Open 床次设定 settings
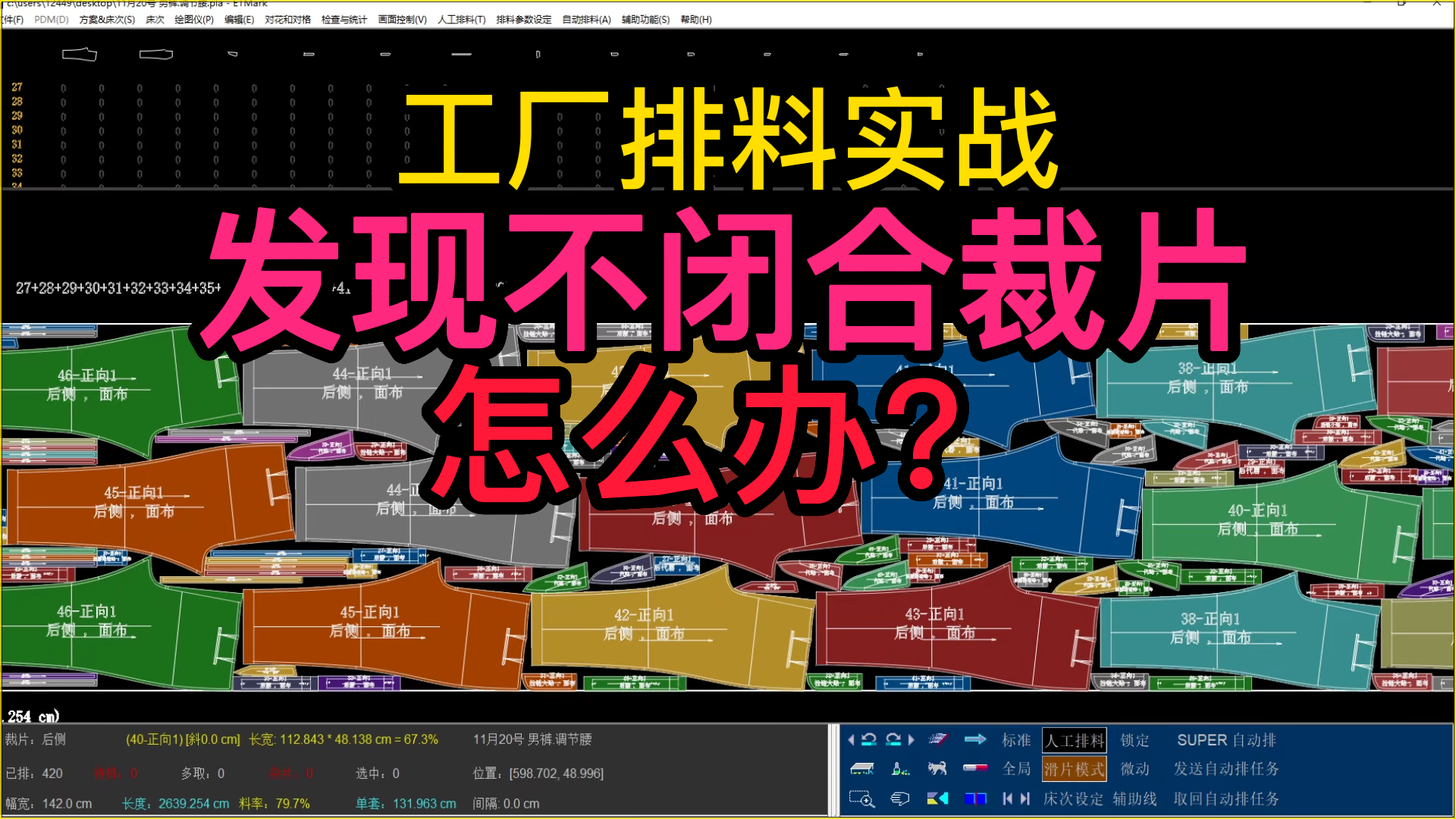Image resolution: width=1456 pixels, height=819 pixels. tap(1073, 799)
